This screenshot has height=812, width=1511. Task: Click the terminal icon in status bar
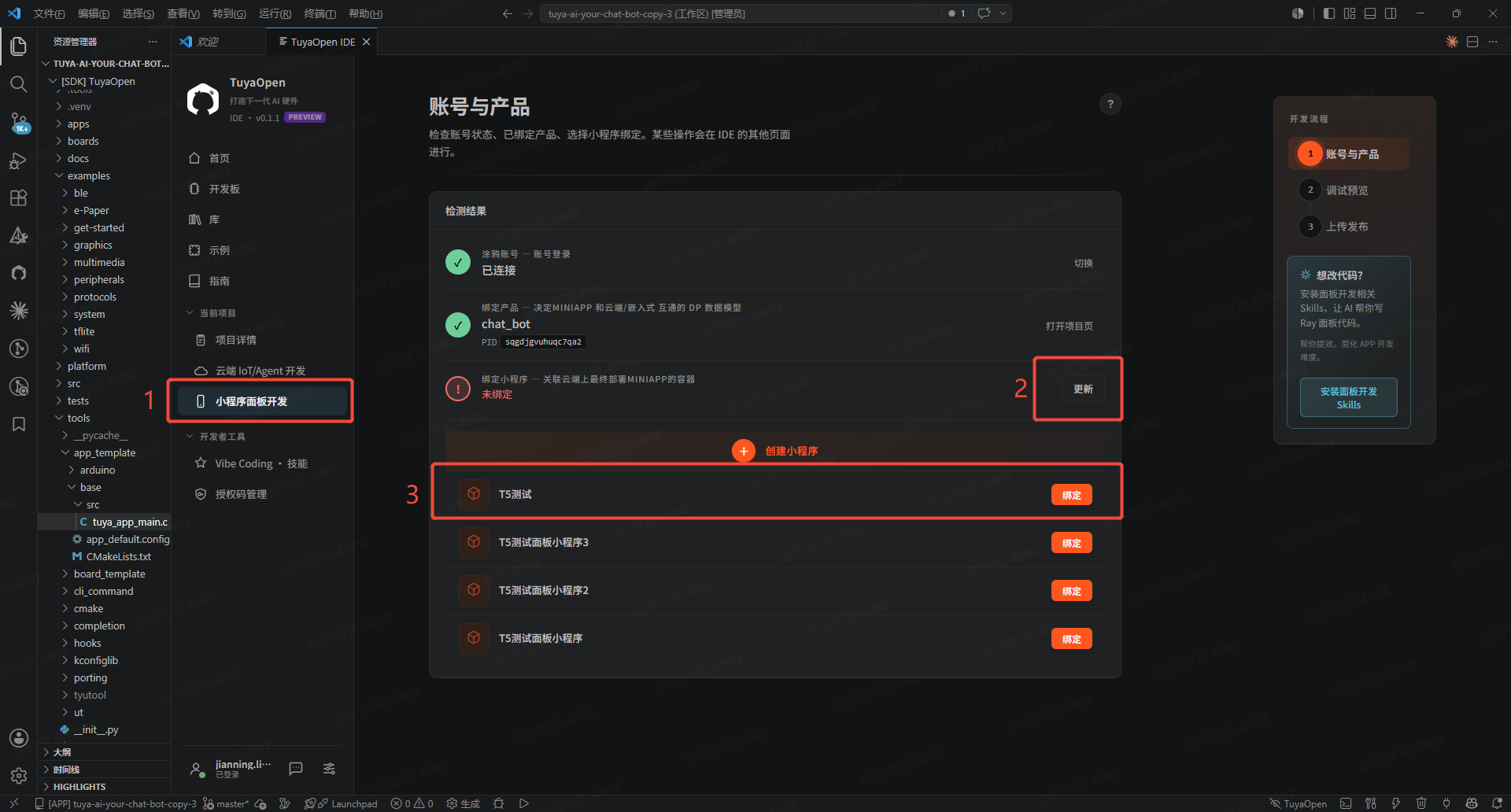click(x=1346, y=803)
